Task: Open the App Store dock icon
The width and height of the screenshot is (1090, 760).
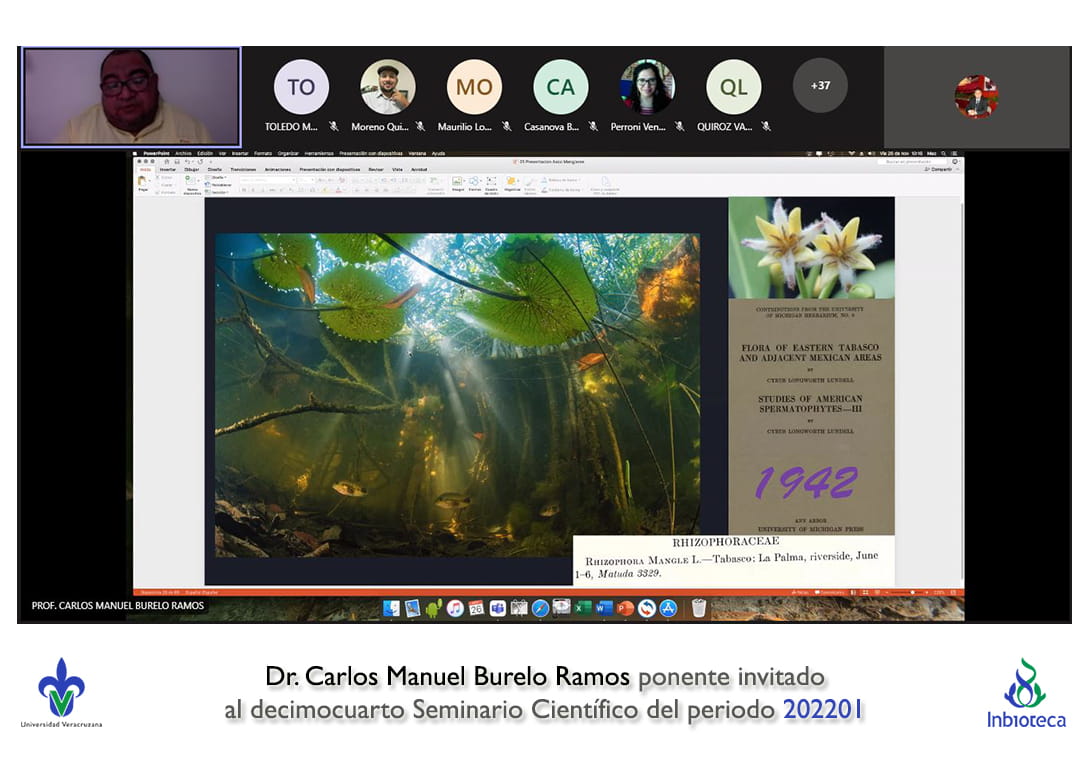Action: [x=668, y=608]
